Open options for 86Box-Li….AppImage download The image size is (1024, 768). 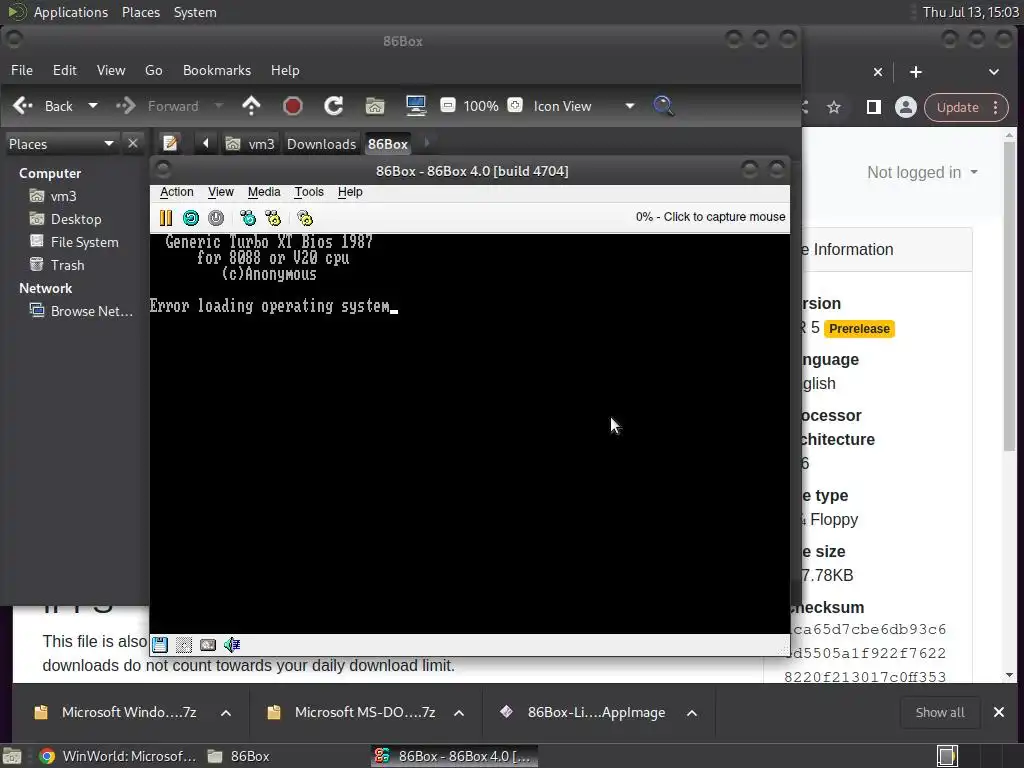[x=692, y=712]
